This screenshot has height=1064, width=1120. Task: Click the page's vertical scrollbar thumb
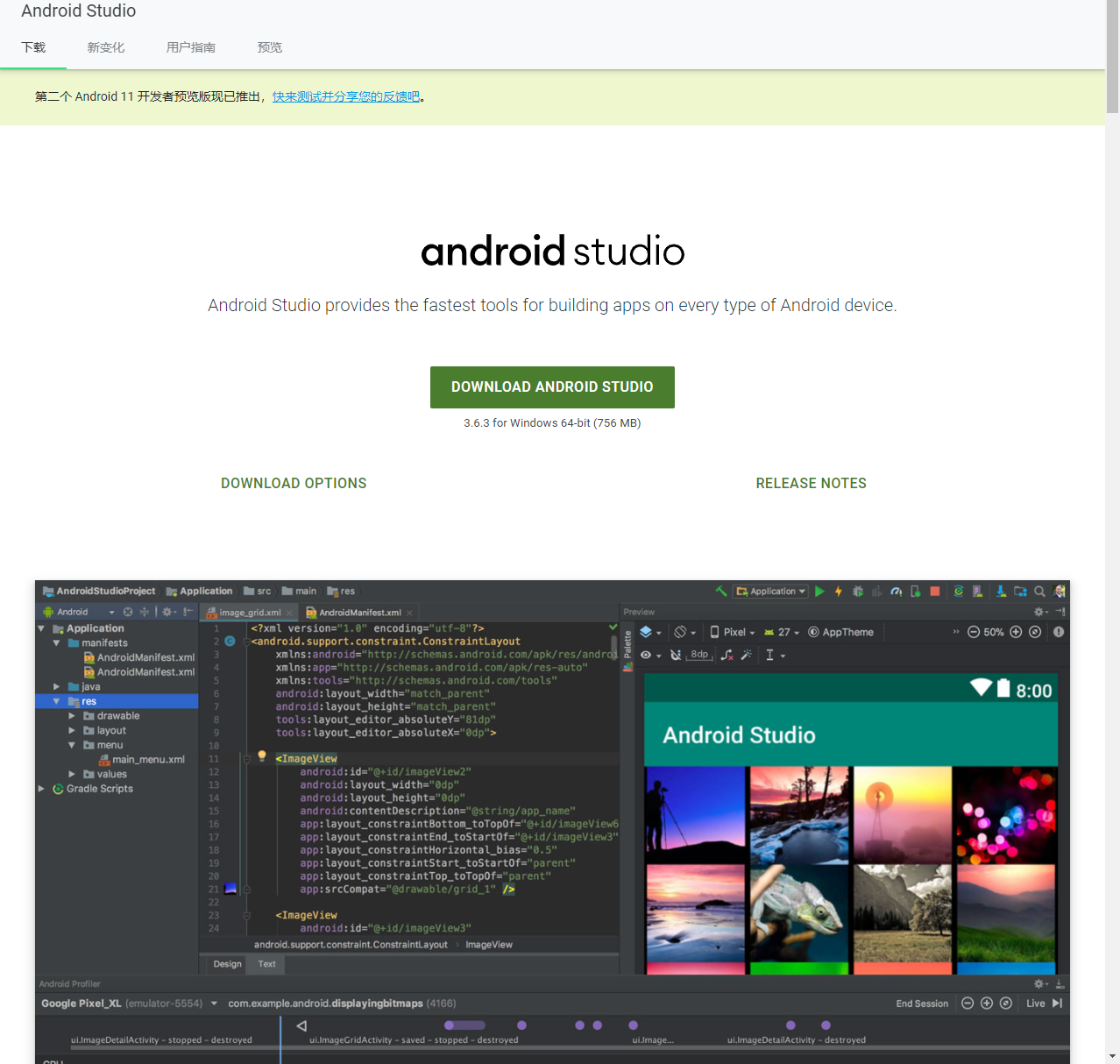pos(1112,57)
